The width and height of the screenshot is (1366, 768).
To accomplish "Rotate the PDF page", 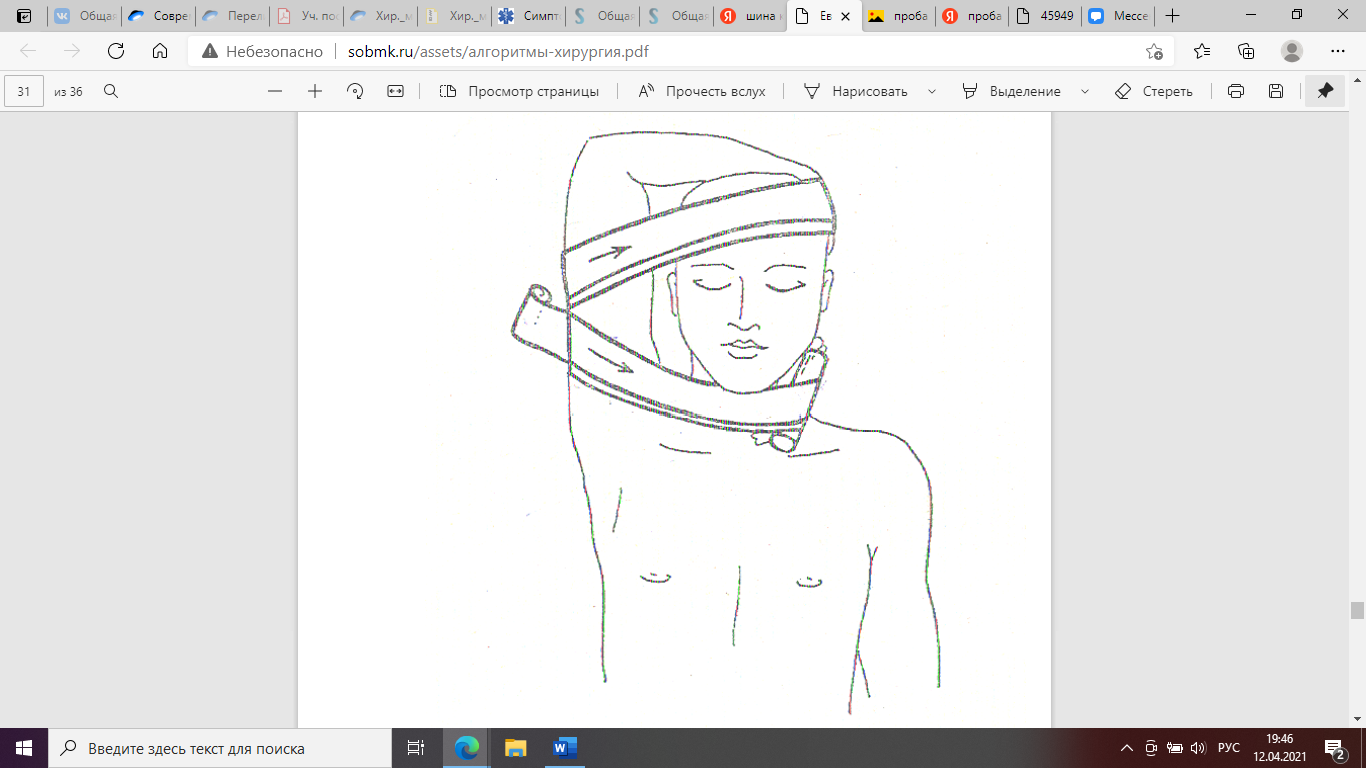I will tap(355, 91).
